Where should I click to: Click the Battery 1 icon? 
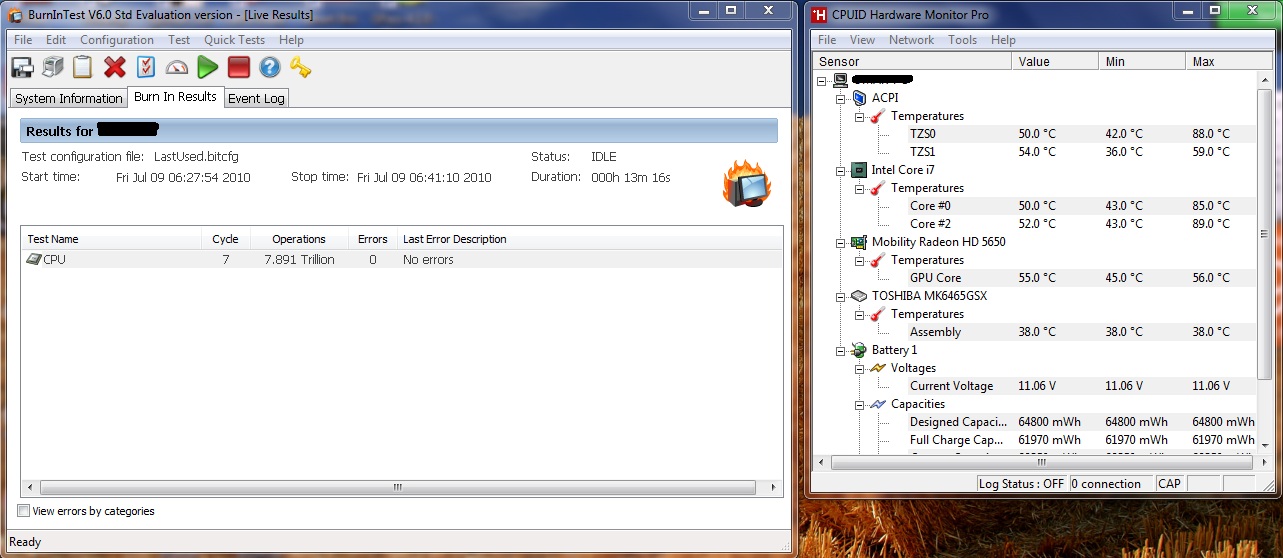tap(859, 350)
